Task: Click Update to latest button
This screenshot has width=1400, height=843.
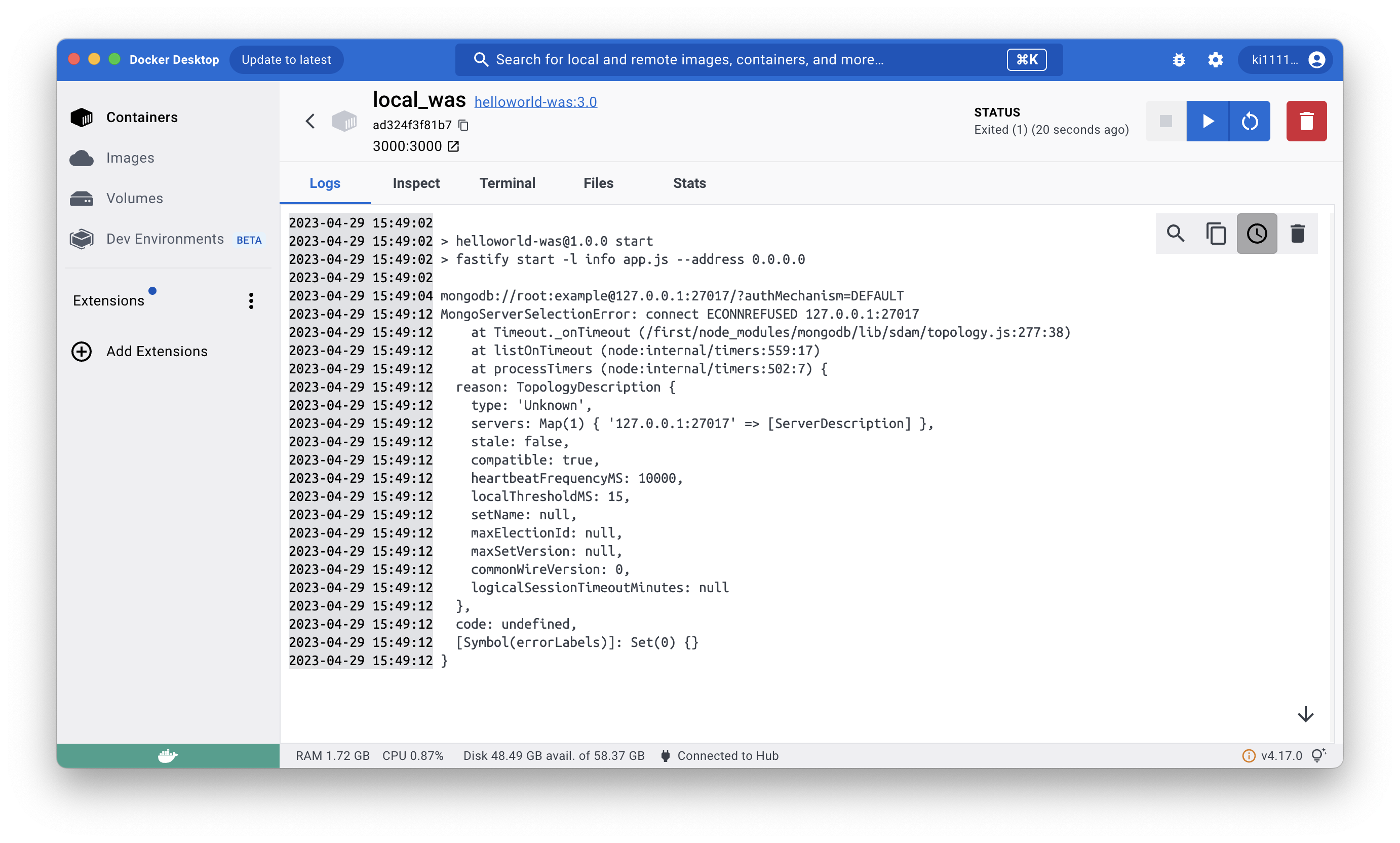Action: click(x=286, y=60)
